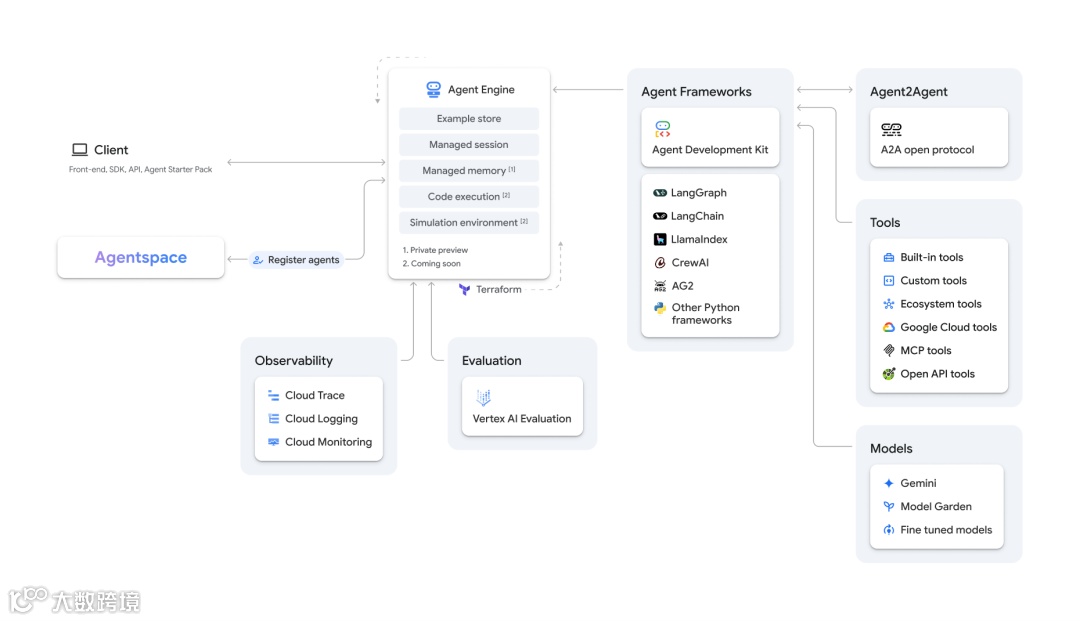Viewport: 1080px width, 621px height.
Task: Click the Cloud Monitoring icon
Action: (x=273, y=442)
